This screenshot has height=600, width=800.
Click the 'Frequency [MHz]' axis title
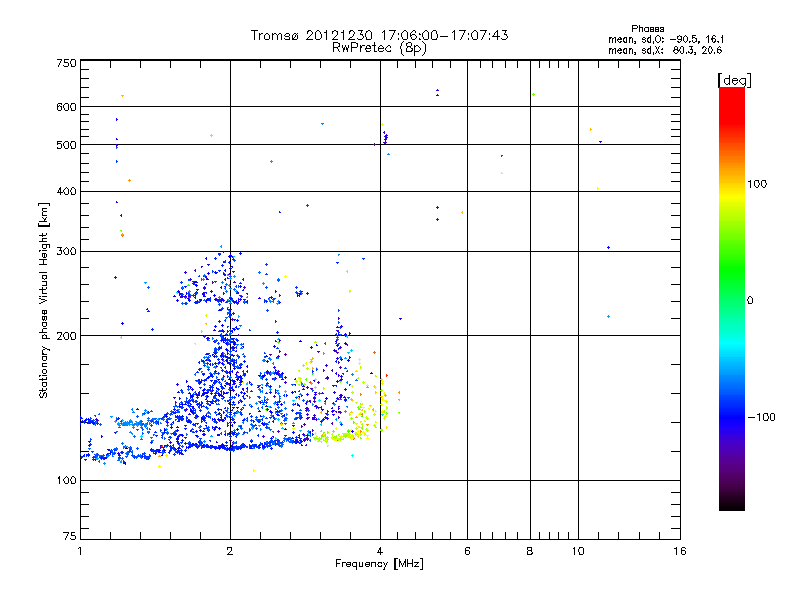point(379,564)
